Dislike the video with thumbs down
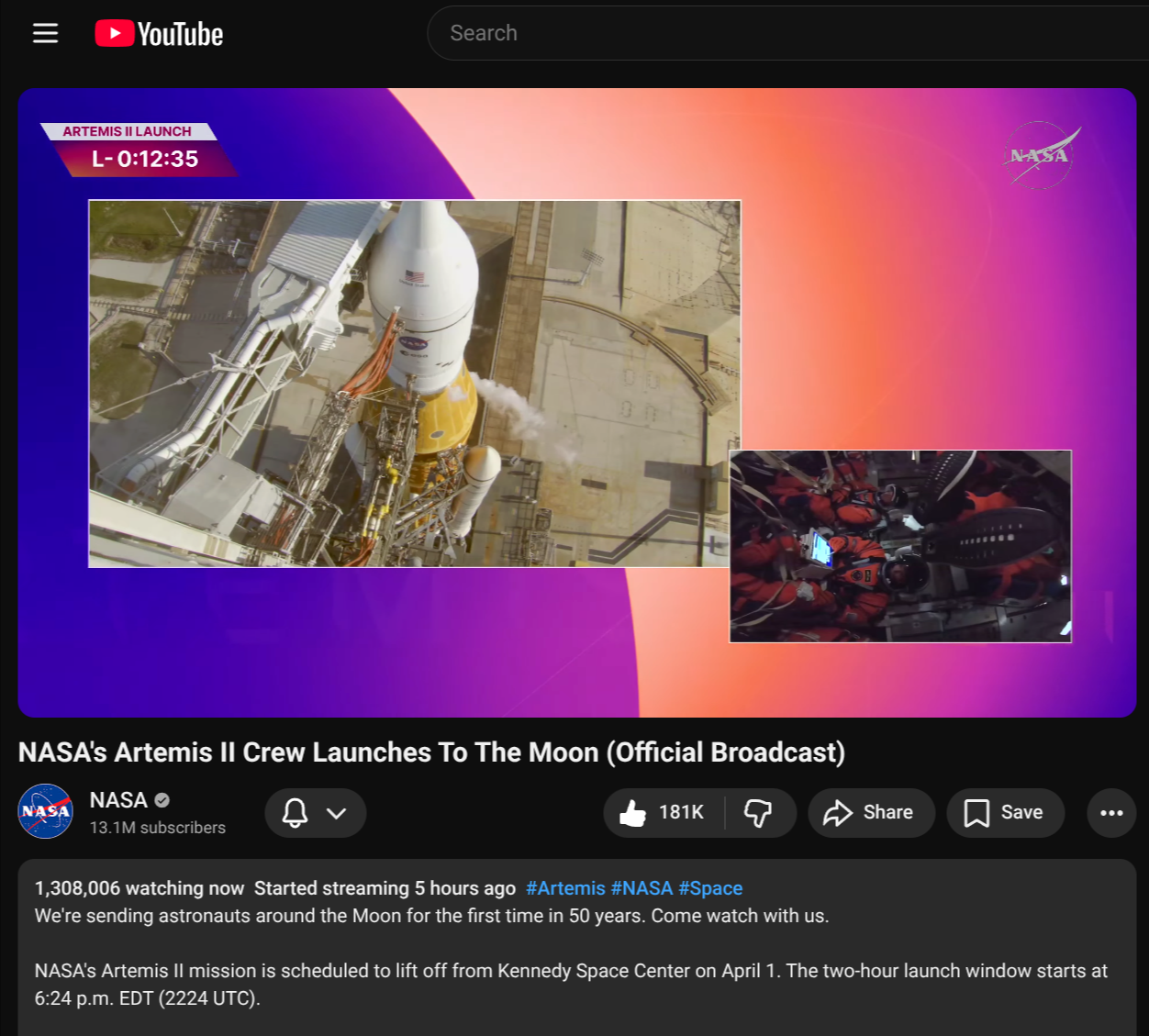The height and width of the screenshot is (1036, 1149). tap(759, 812)
